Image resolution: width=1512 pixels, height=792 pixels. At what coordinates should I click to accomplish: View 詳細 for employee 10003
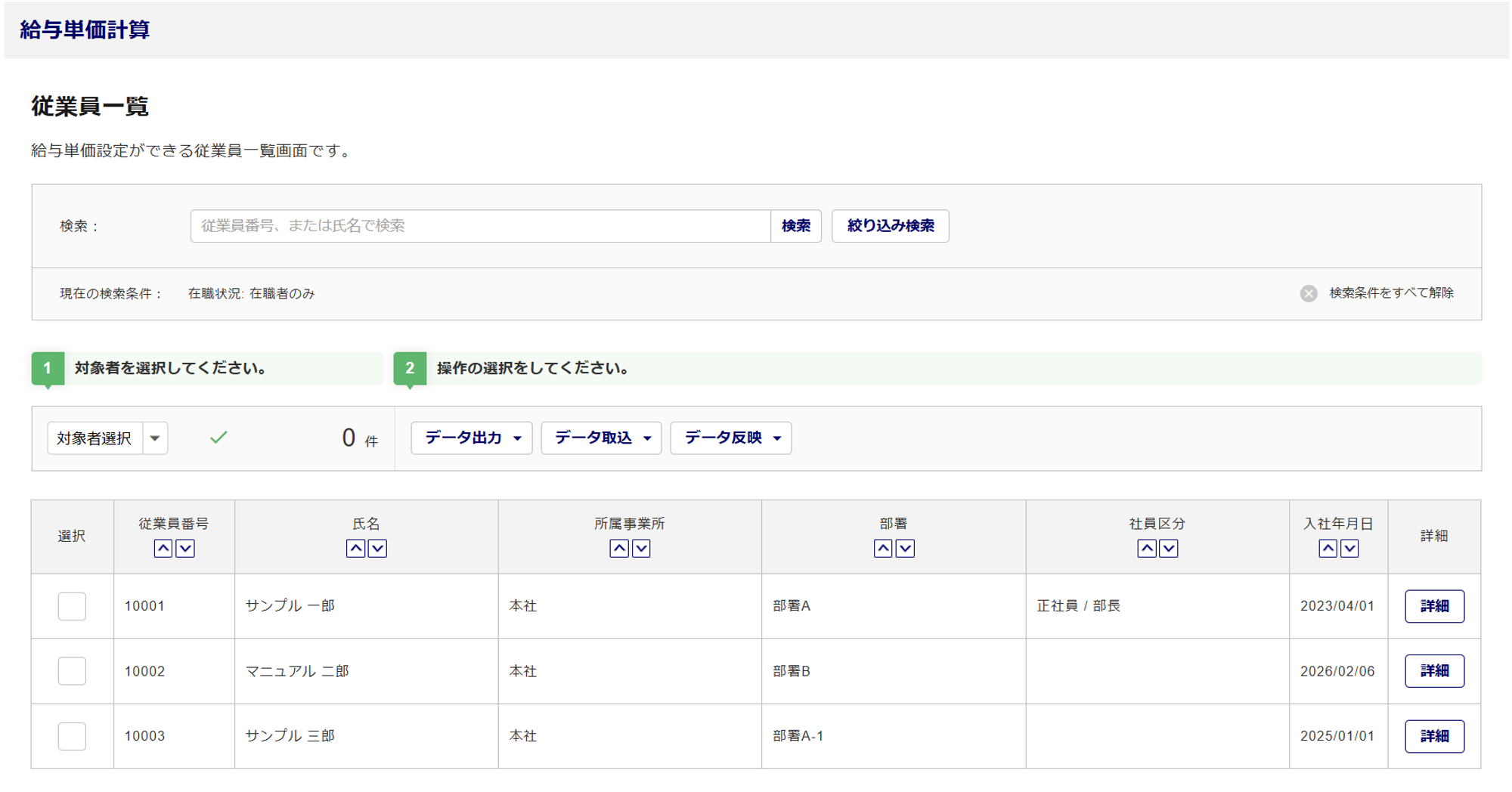(1434, 736)
